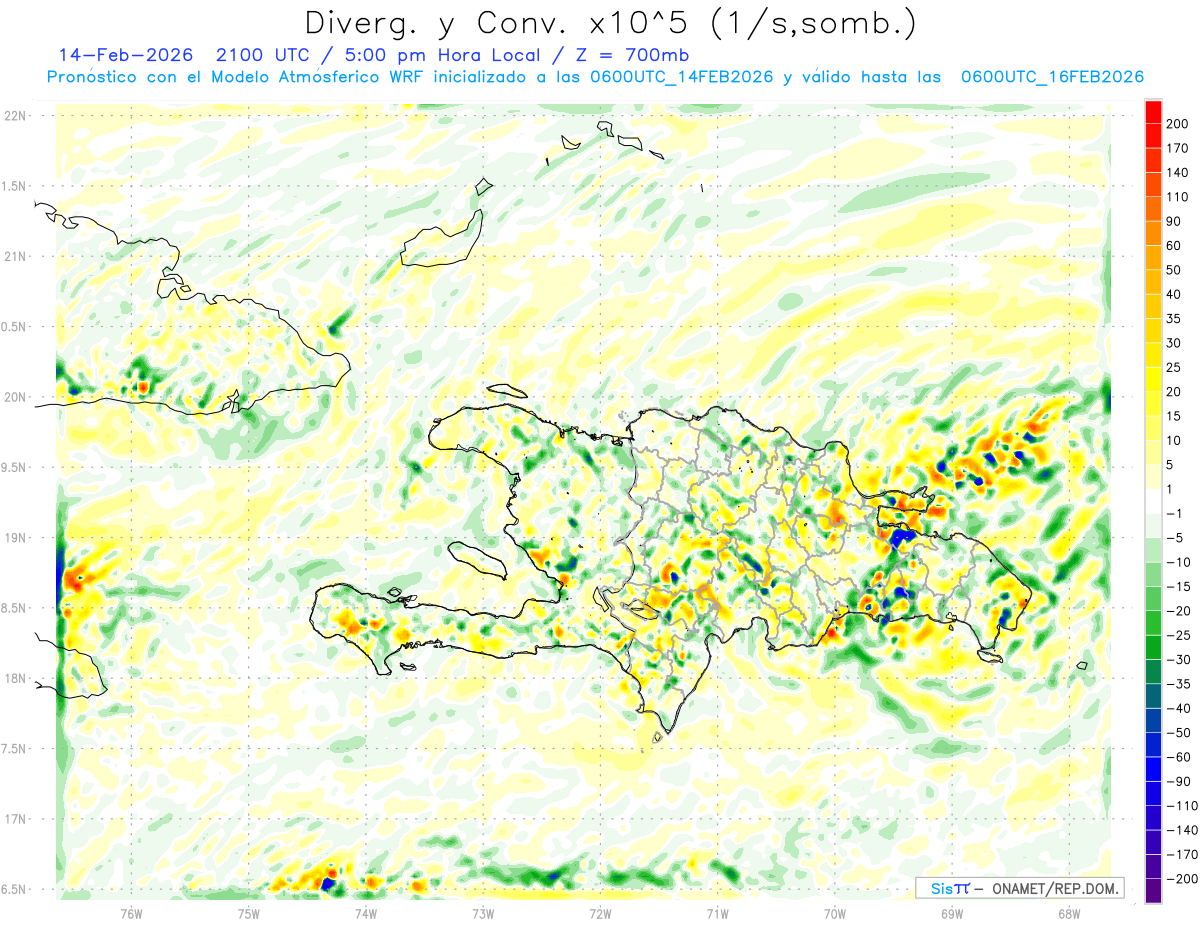This screenshot has width=1200, height=927.
Task: Click the color bar label '-10'
Action: (1177, 562)
